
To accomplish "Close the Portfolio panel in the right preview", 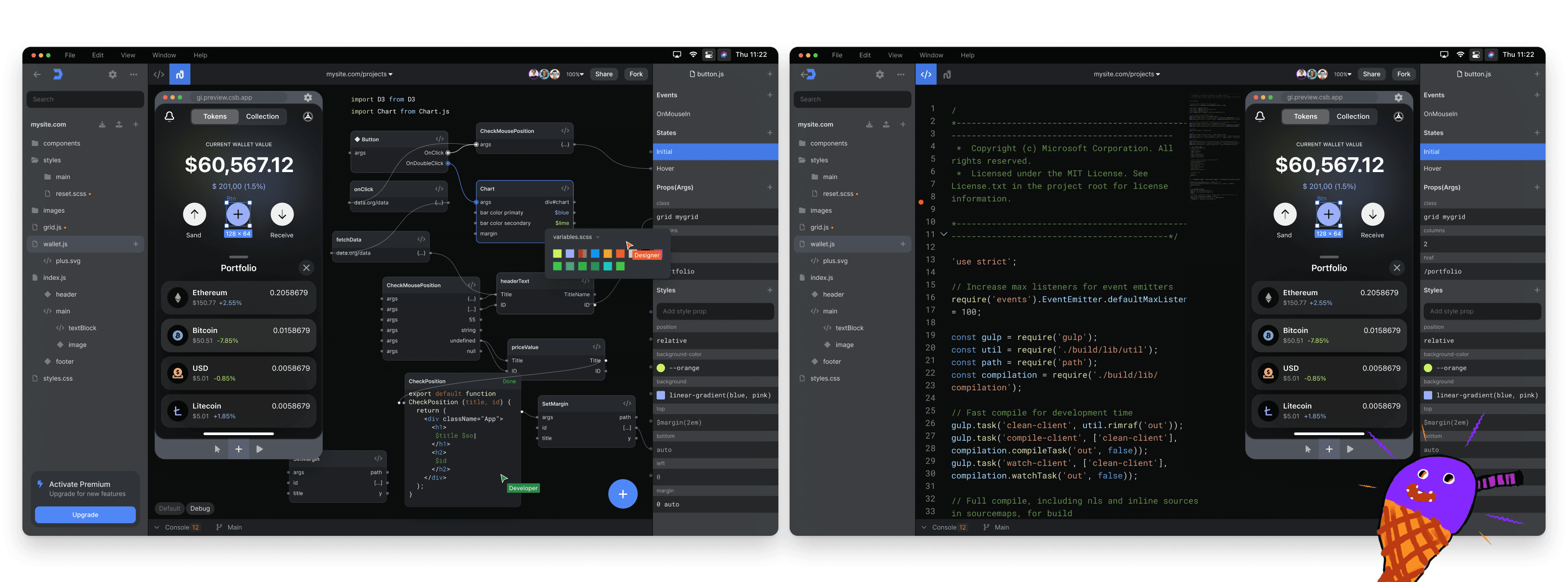I will tap(1396, 268).
